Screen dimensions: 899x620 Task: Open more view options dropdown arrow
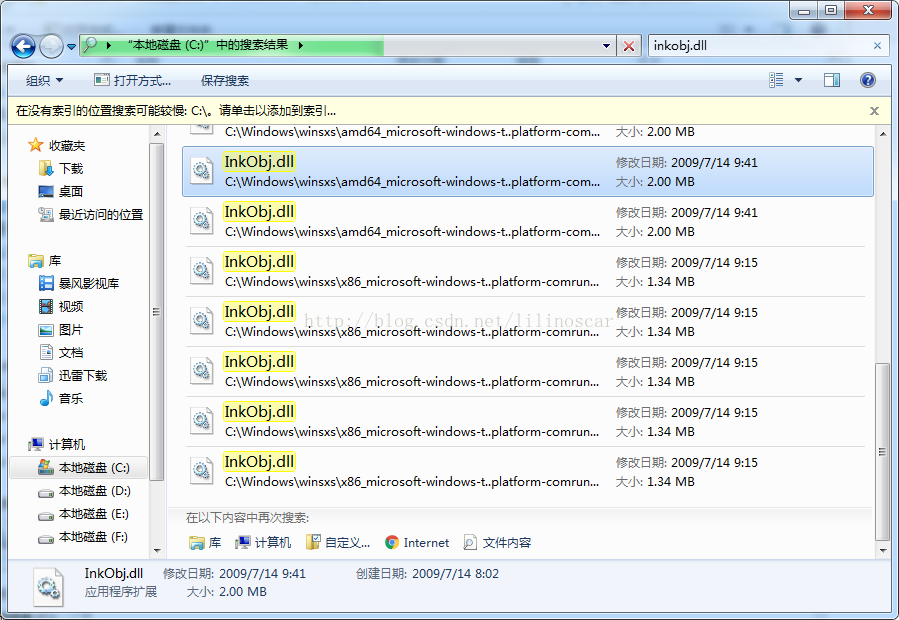coord(798,80)
